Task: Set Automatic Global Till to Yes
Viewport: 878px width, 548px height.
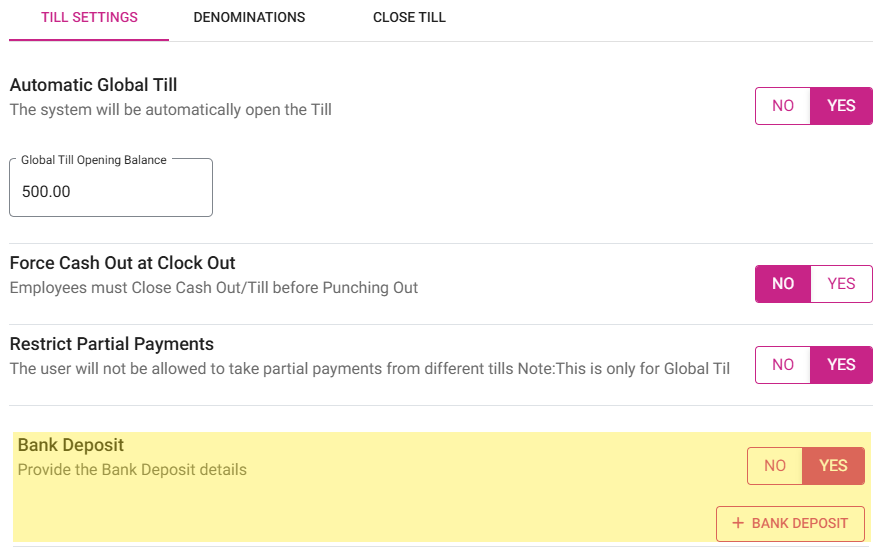Action: (841, 106)
